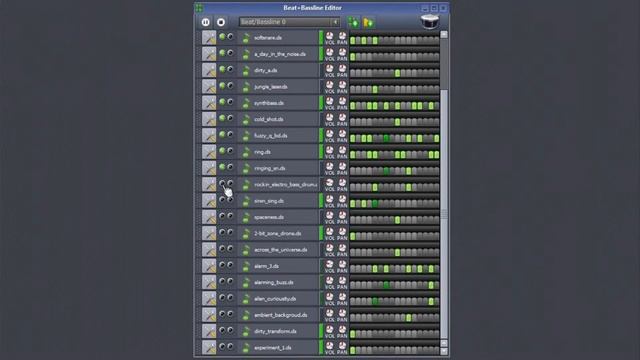This screenshot has height=360, width=640.
Task: Open the 2-bit_zone_drone.ds instrument window
Action: pyautogui.click(x=278, y=233)
